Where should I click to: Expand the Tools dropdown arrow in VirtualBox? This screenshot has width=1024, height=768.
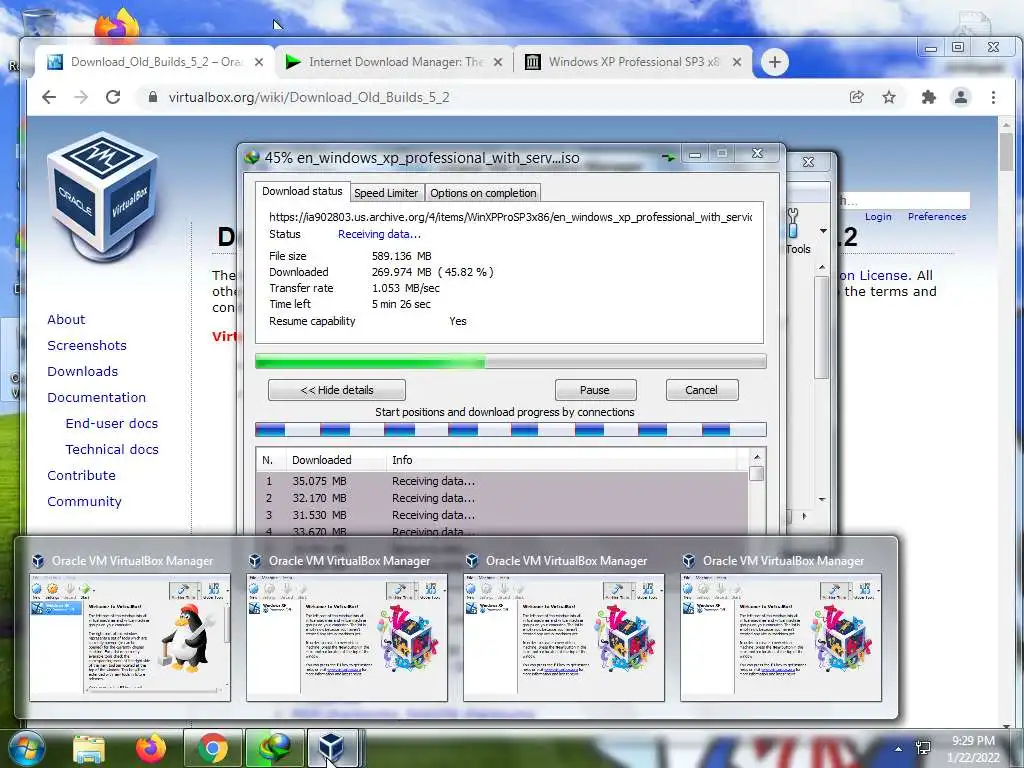pos(823,231)
